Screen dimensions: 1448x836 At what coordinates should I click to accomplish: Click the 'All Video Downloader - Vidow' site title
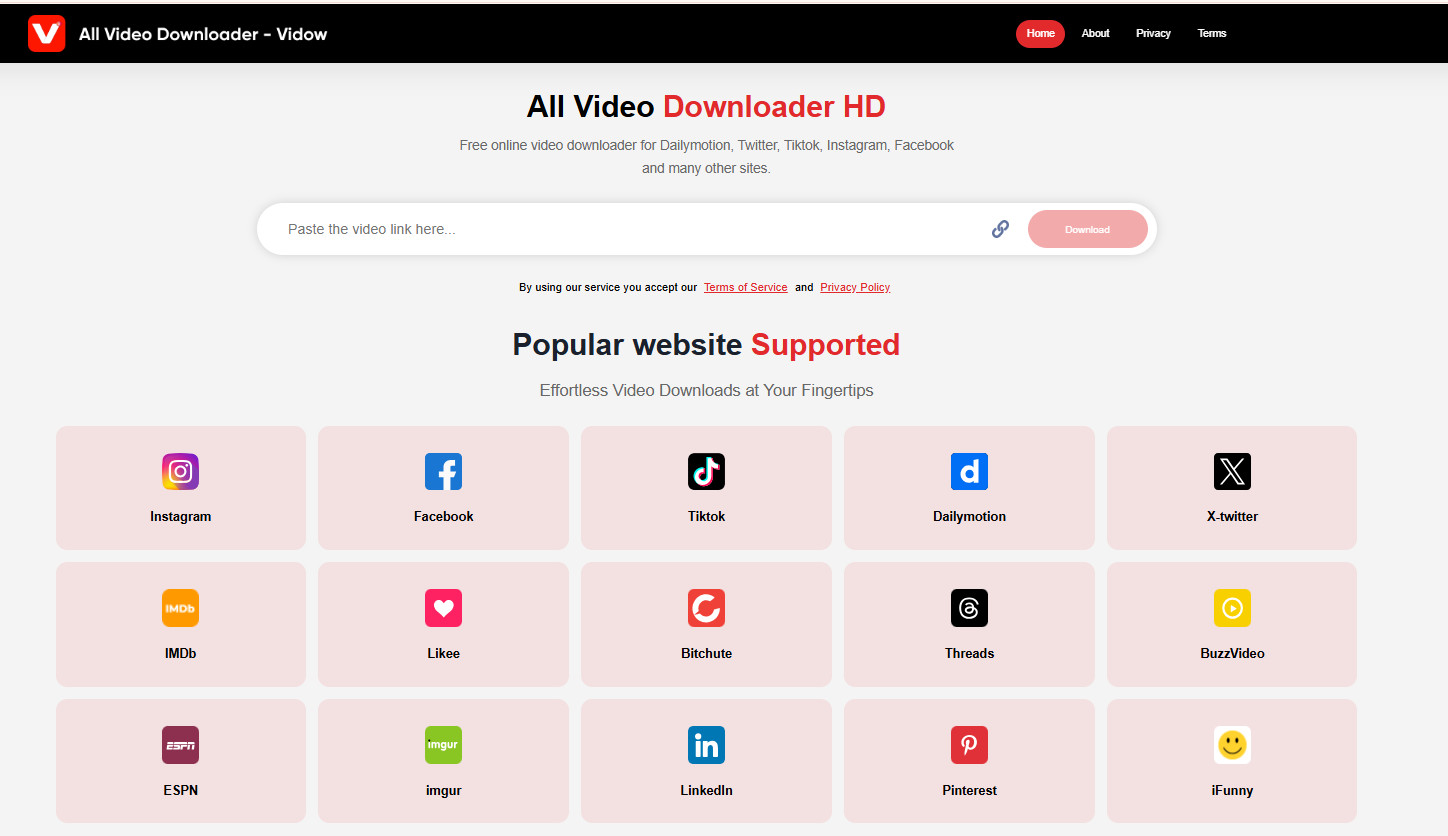pos(203,34)
